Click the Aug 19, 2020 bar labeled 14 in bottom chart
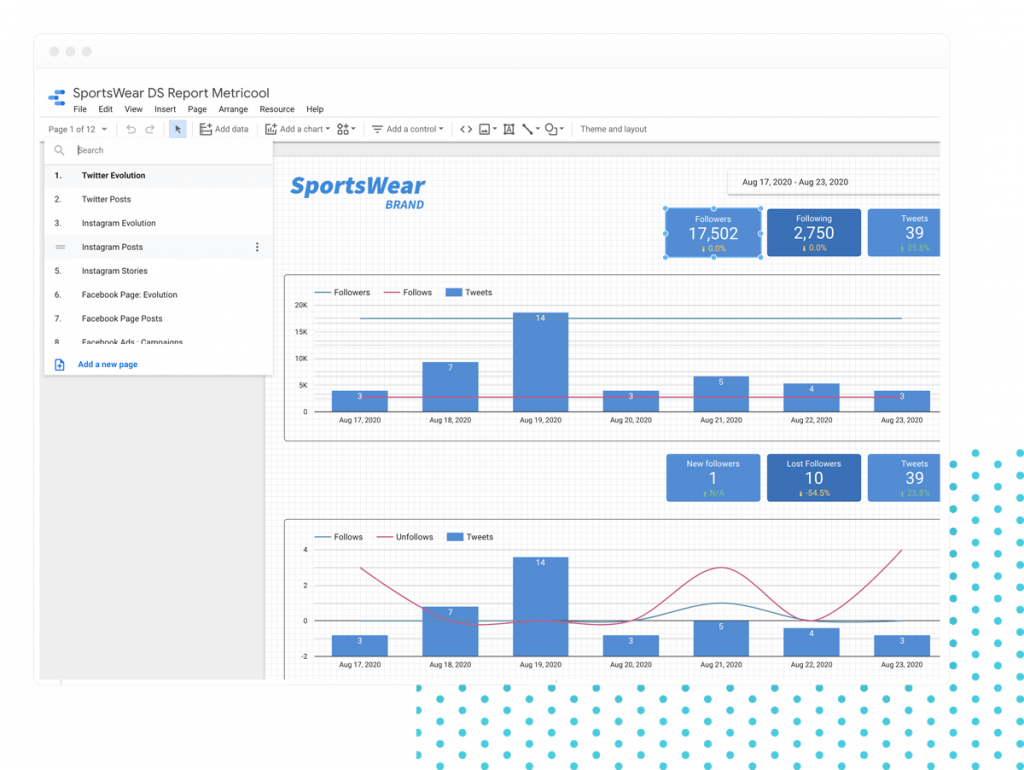 pyautogui.click(x=540, y=606)
